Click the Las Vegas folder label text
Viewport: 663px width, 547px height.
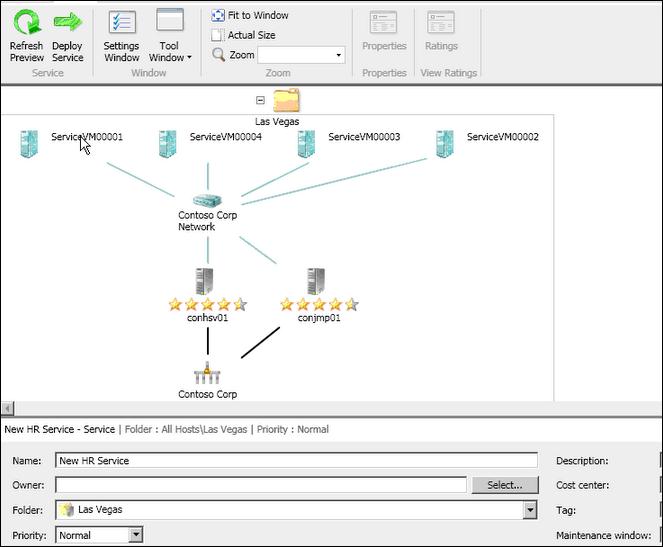click(x=277, y=122)
